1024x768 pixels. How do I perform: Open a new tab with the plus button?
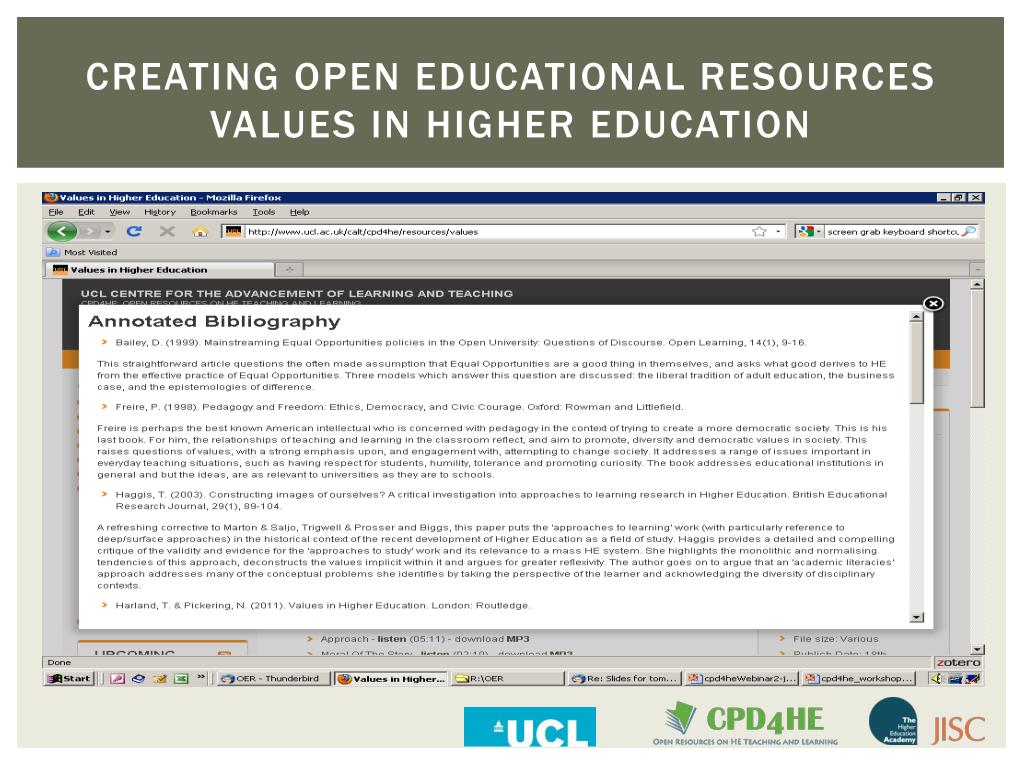pos(289,269)
